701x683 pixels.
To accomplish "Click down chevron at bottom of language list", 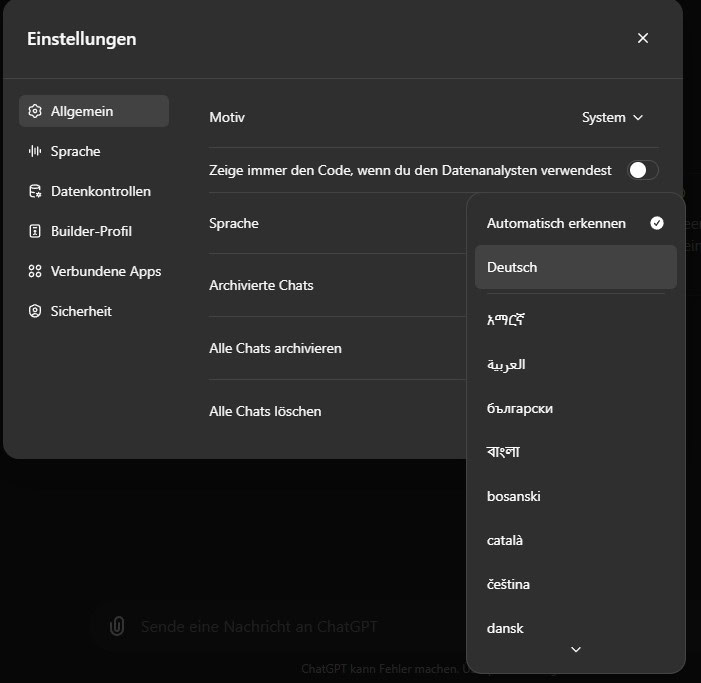I will [576, 649].
